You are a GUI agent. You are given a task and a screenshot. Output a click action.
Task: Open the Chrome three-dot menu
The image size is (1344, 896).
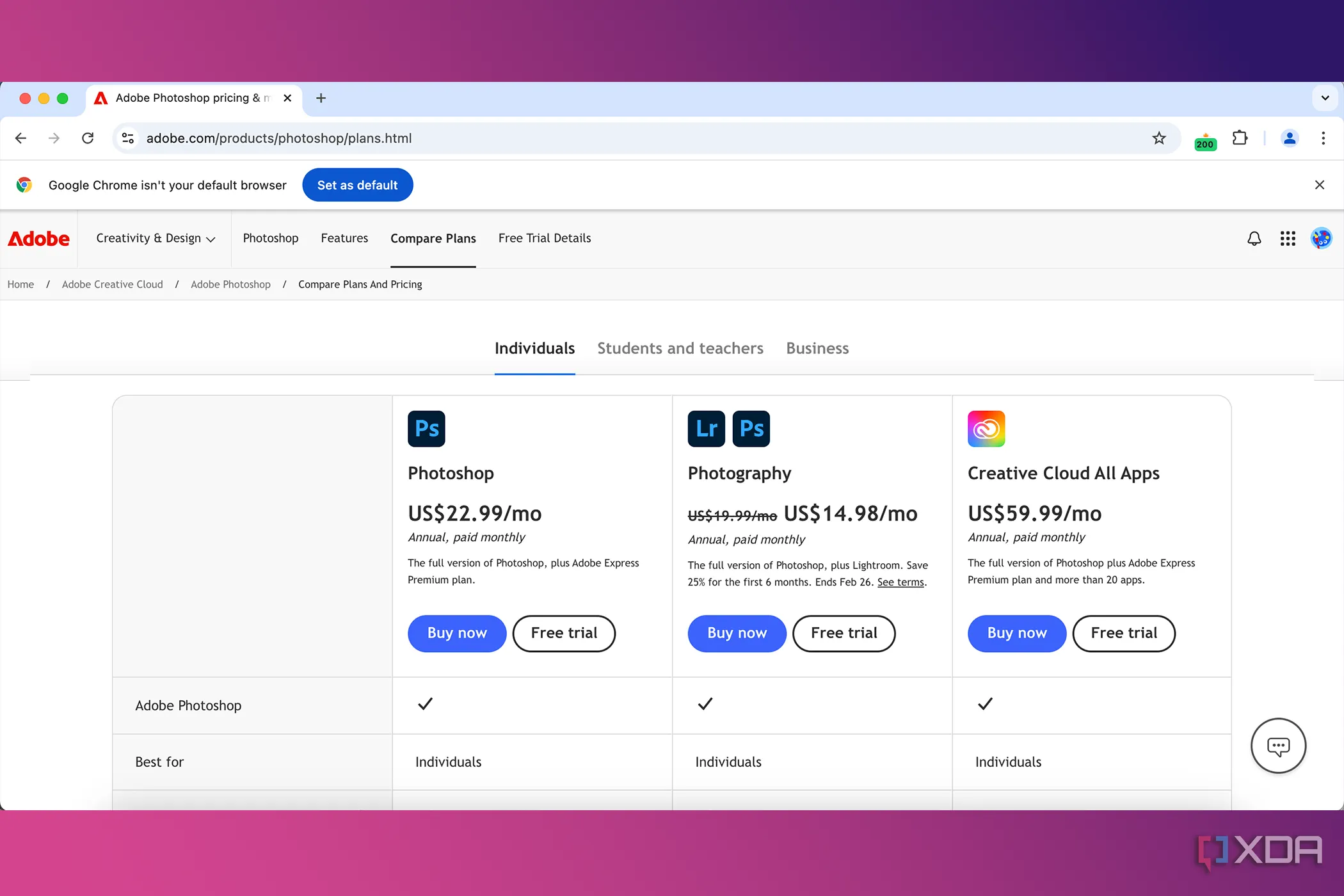[1323, 138]
